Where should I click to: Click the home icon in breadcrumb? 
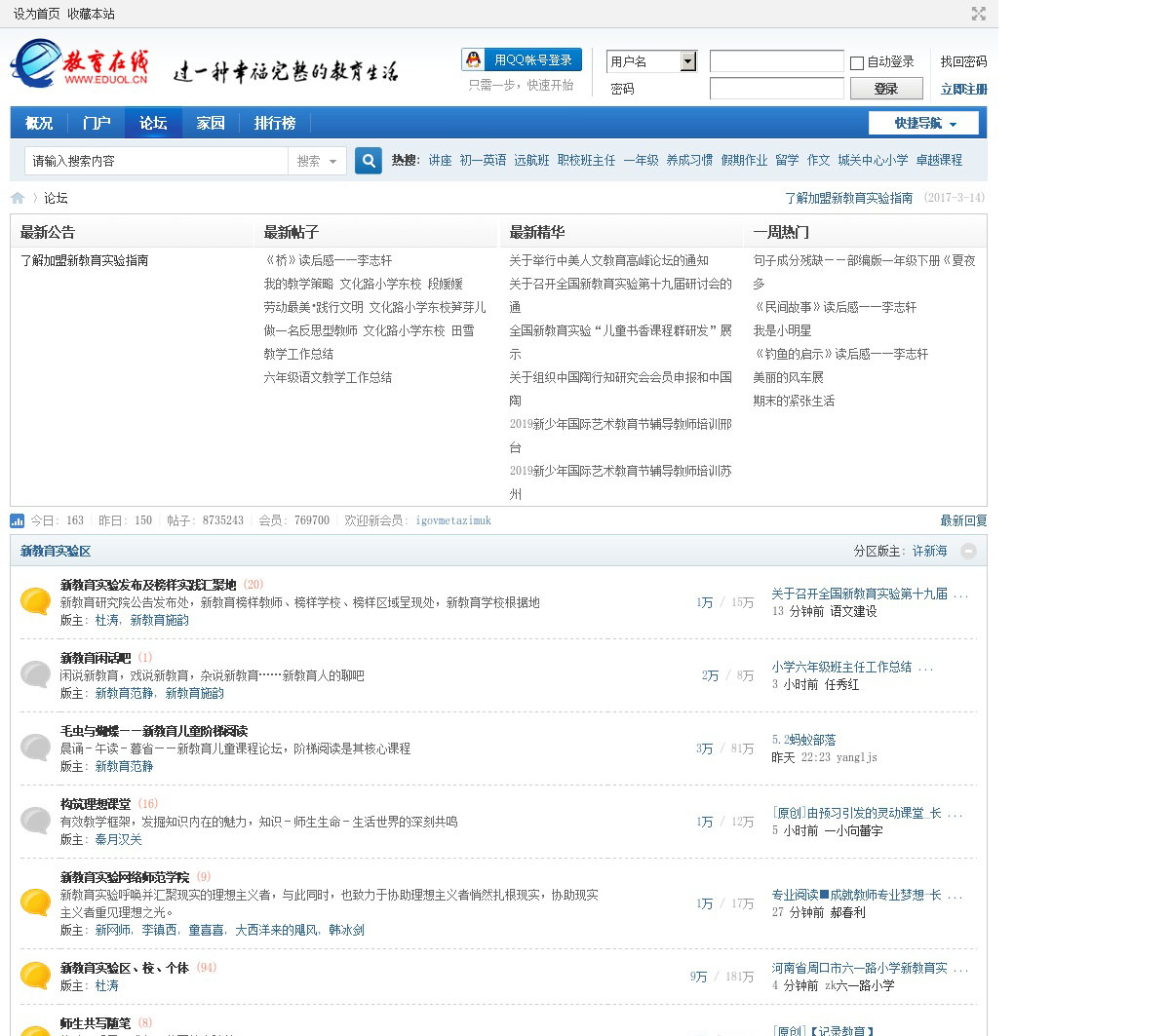[18, 198]
